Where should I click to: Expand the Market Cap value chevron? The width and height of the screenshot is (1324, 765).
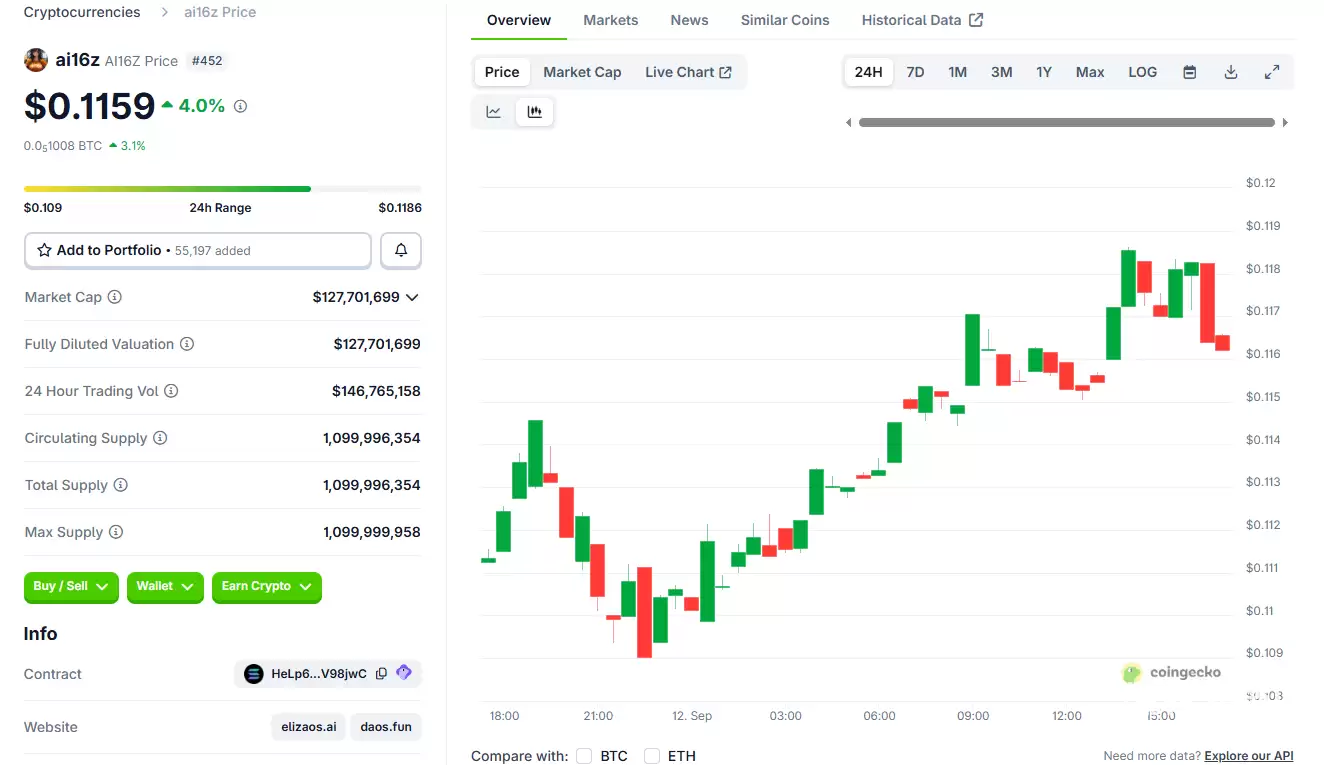pyautogui.click(x=412, y=297)
